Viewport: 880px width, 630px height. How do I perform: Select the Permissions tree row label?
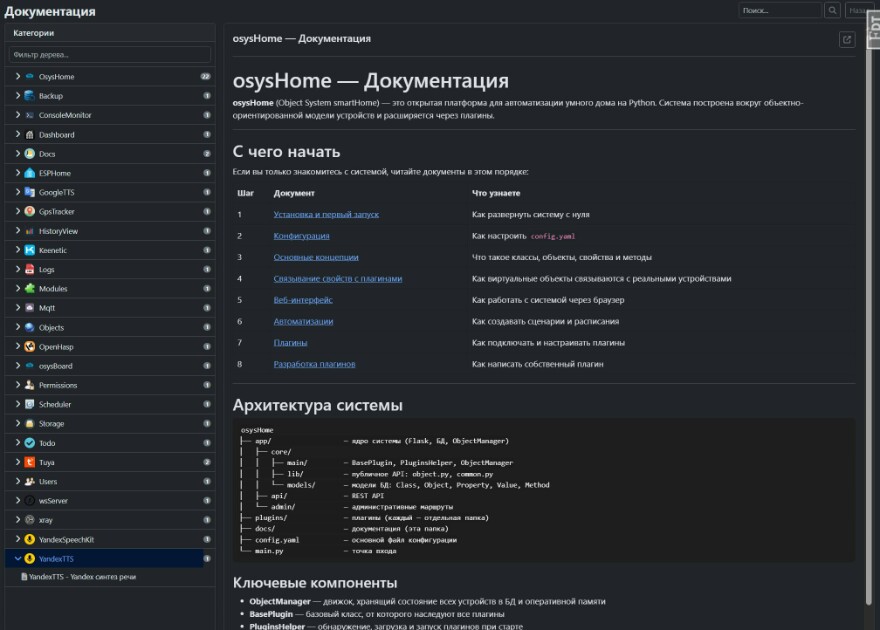click(x=58, y=385)
